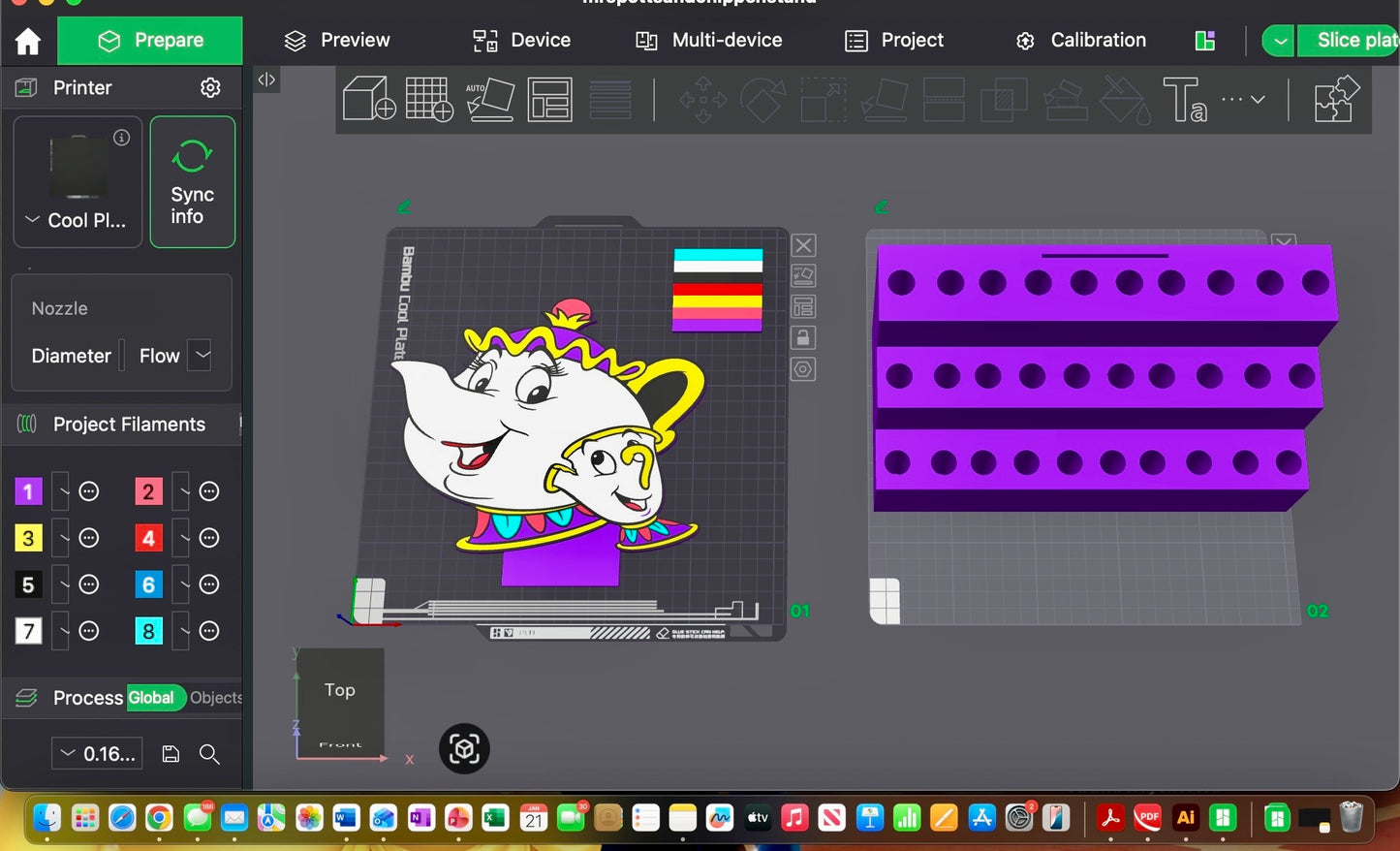Screen dimensions: 1400x851
Task: Select the Support painting tool icon
Action: pos(1065,100)
